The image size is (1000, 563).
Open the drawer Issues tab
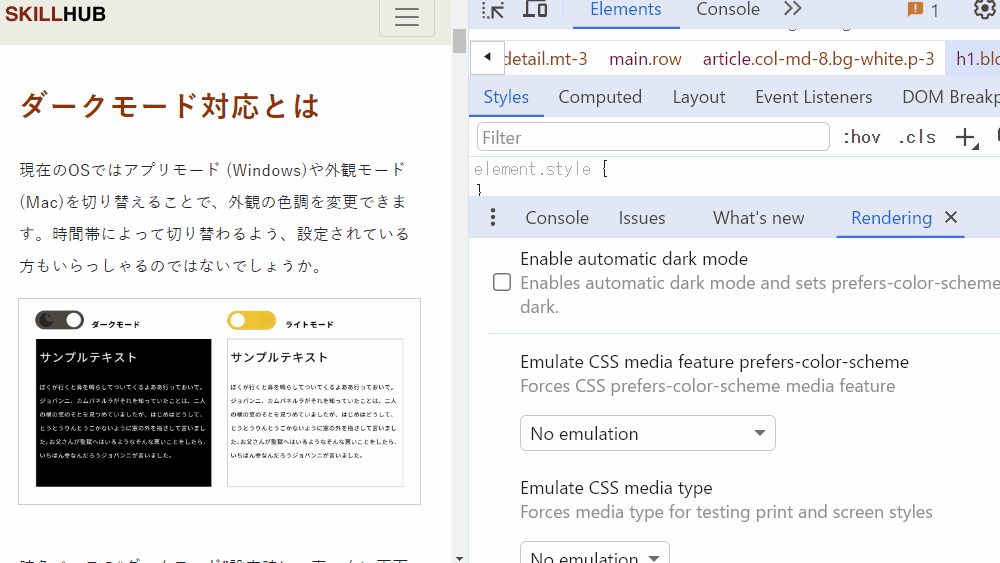click(x=642, y=218)
